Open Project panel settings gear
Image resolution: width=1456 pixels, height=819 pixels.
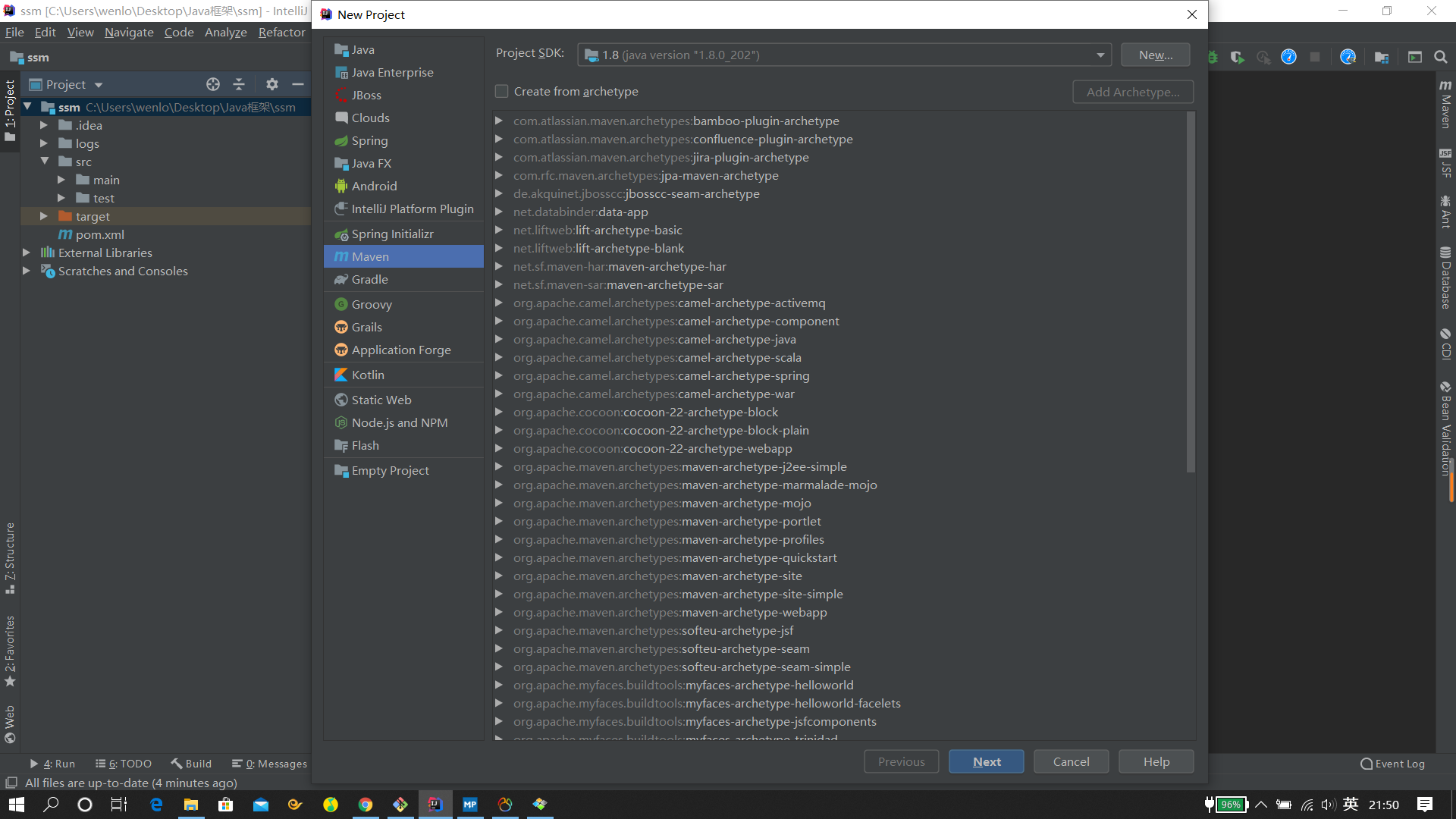click(272, 84)
